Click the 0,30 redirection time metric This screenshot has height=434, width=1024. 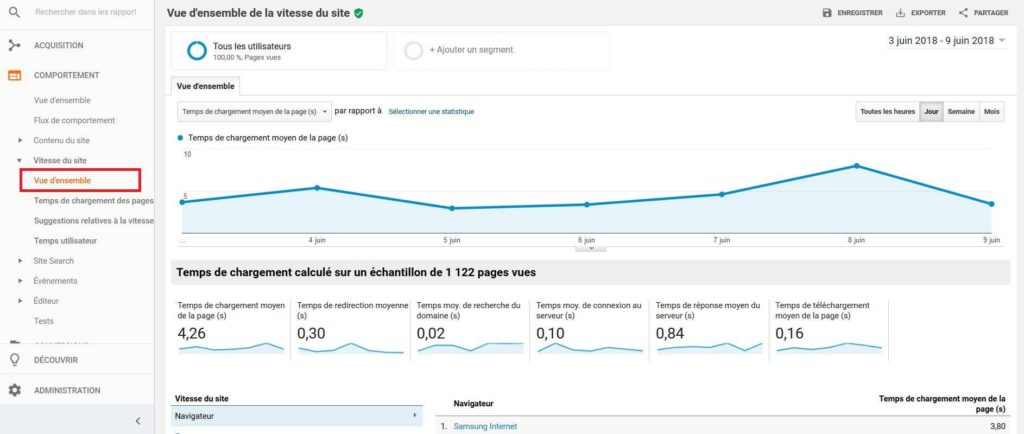click(312, 333)
